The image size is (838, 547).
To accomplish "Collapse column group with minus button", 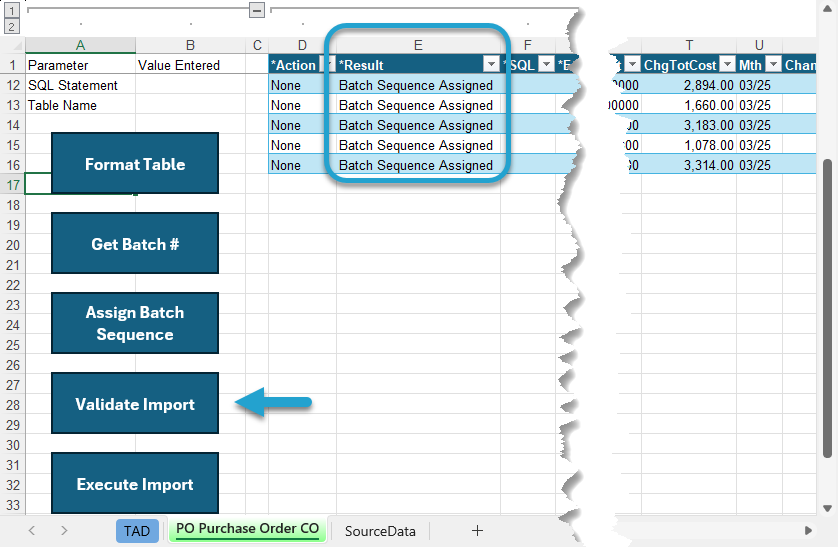I will [x=257, y=10].
